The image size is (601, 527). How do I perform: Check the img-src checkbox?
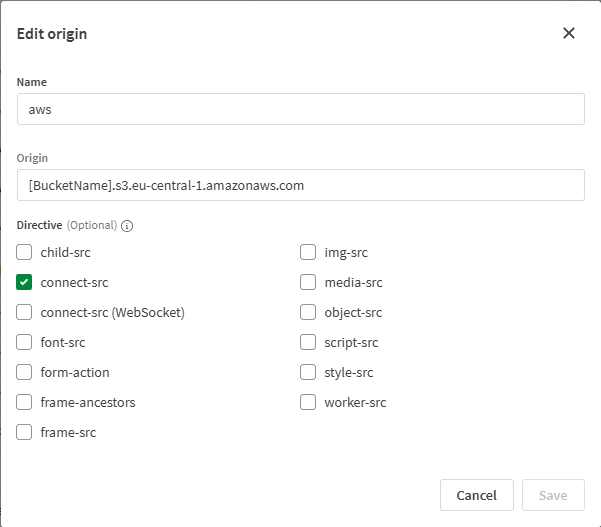[309, 253]
